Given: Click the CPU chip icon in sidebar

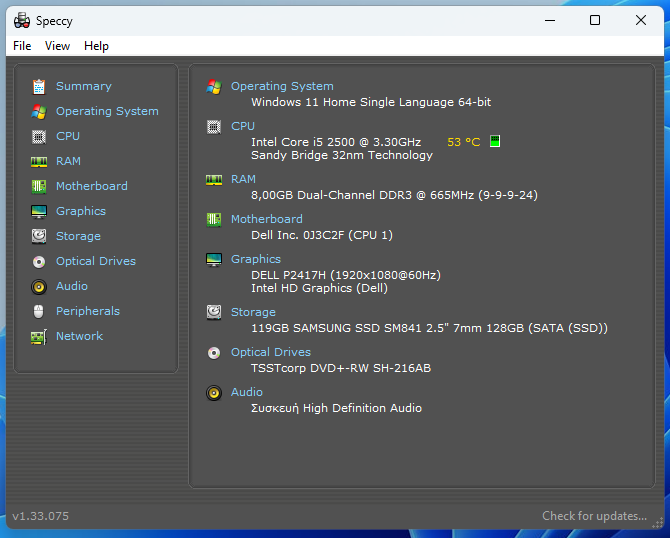Looking at the screenshot, I should pyautogui.click(x=39, y=137).
